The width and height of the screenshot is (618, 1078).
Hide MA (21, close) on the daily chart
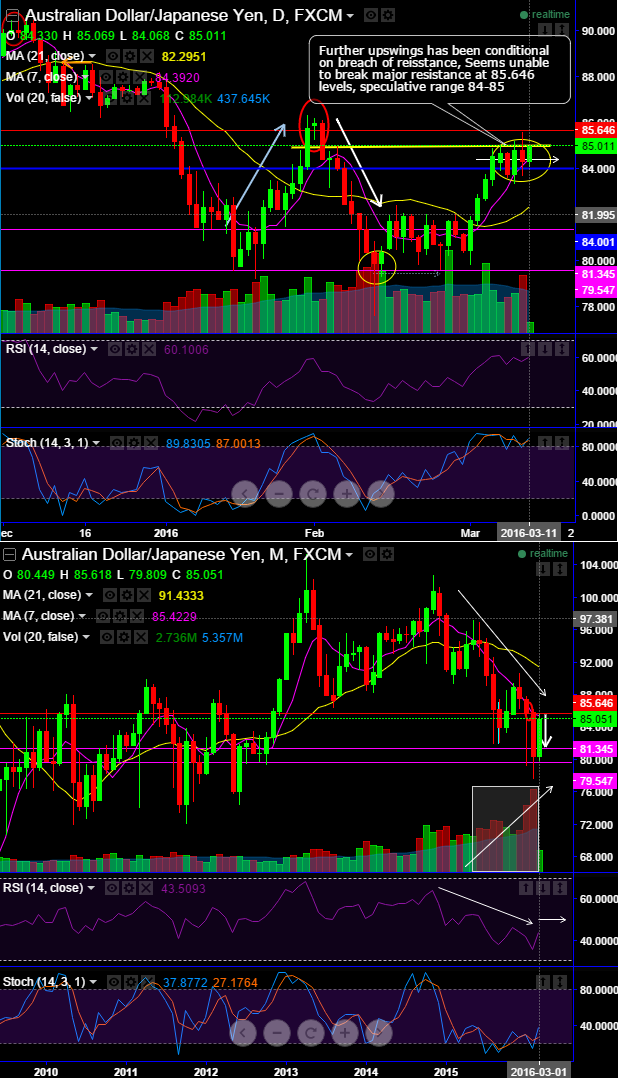point(113,56)
